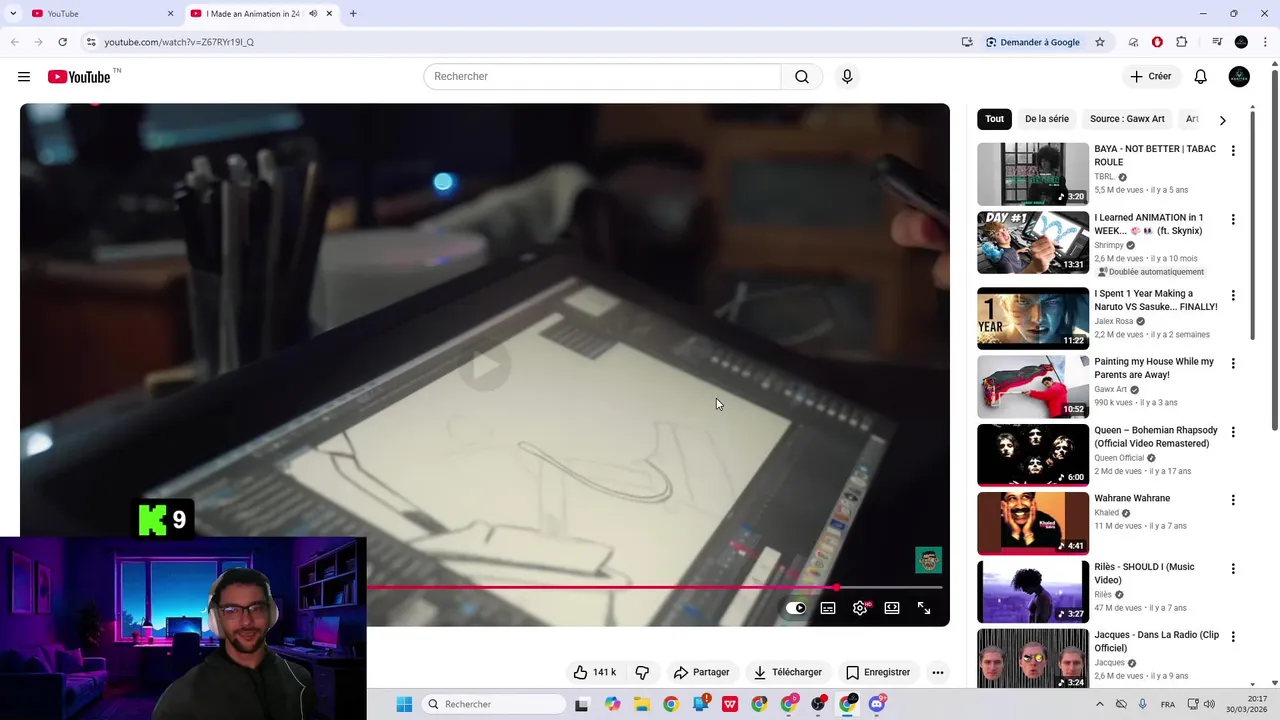View site information icon in address bar
Screen dimensions: 1280x720
[x=91, y=42]
